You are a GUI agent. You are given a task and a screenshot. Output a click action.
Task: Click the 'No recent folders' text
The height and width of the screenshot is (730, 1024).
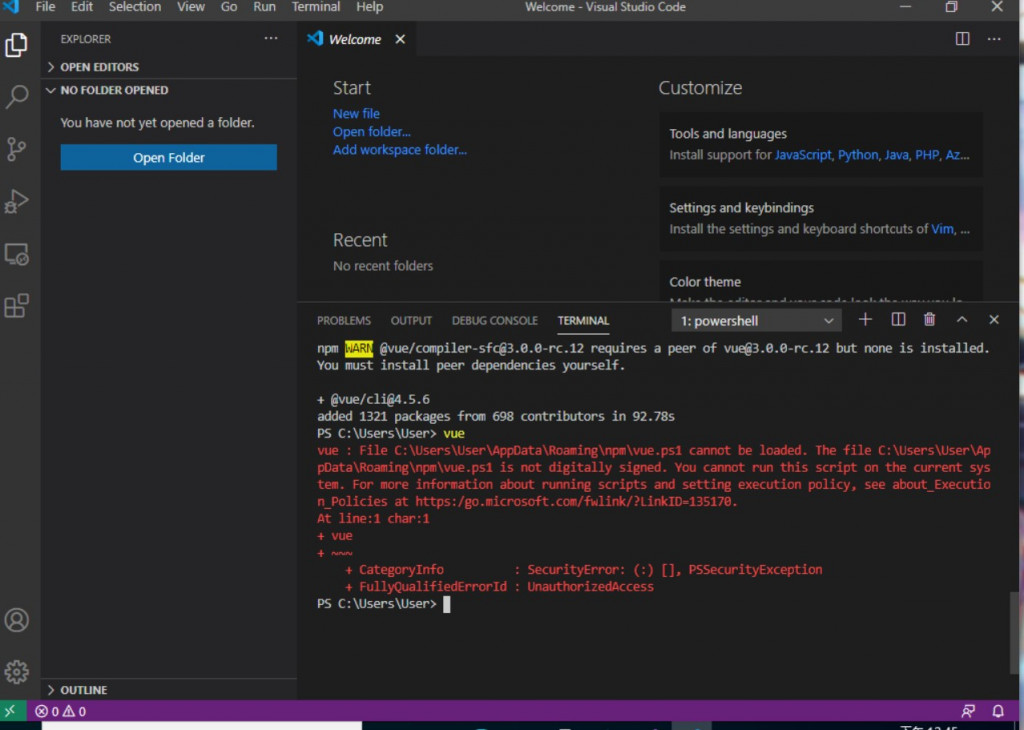(x=383, y=266)
